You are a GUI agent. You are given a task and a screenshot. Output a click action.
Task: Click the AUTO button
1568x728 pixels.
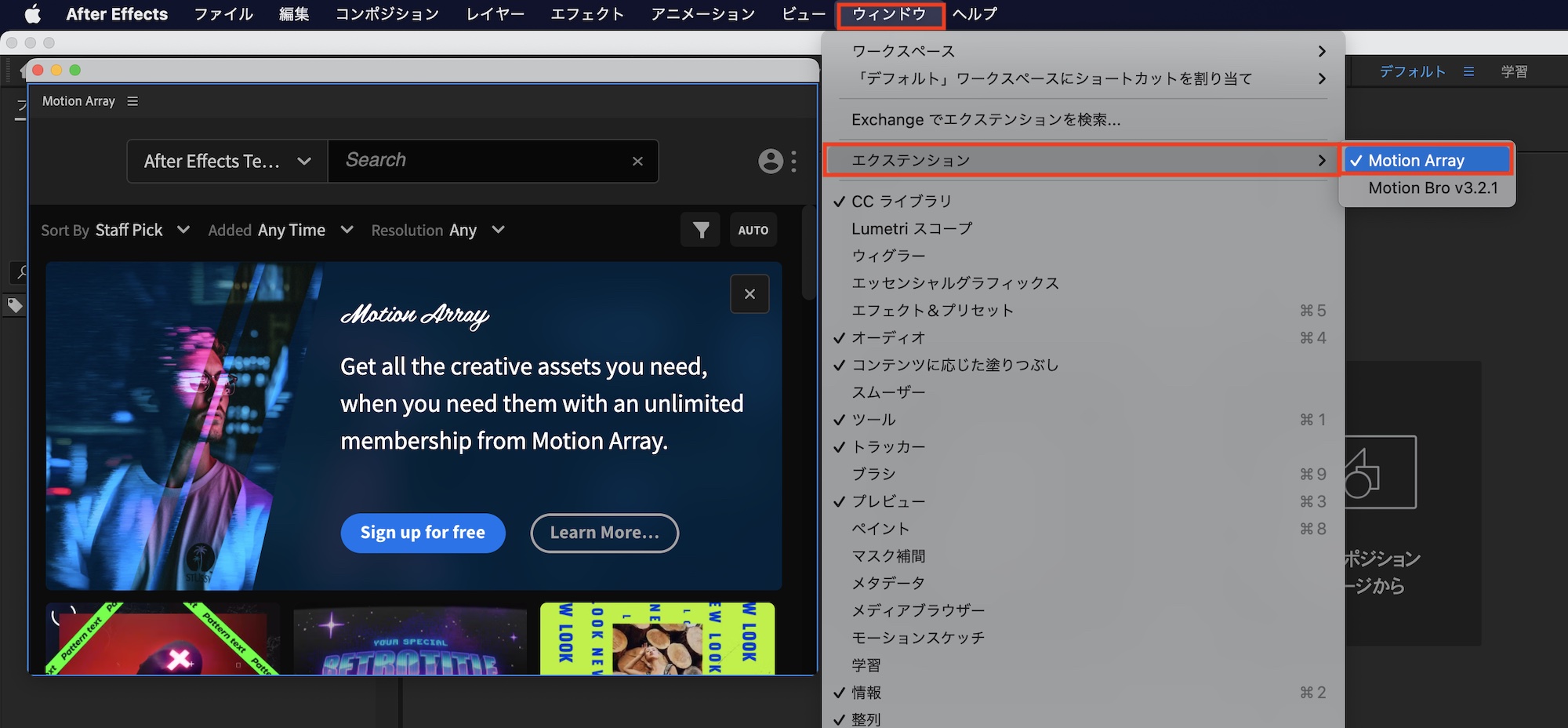click(753, 230)
